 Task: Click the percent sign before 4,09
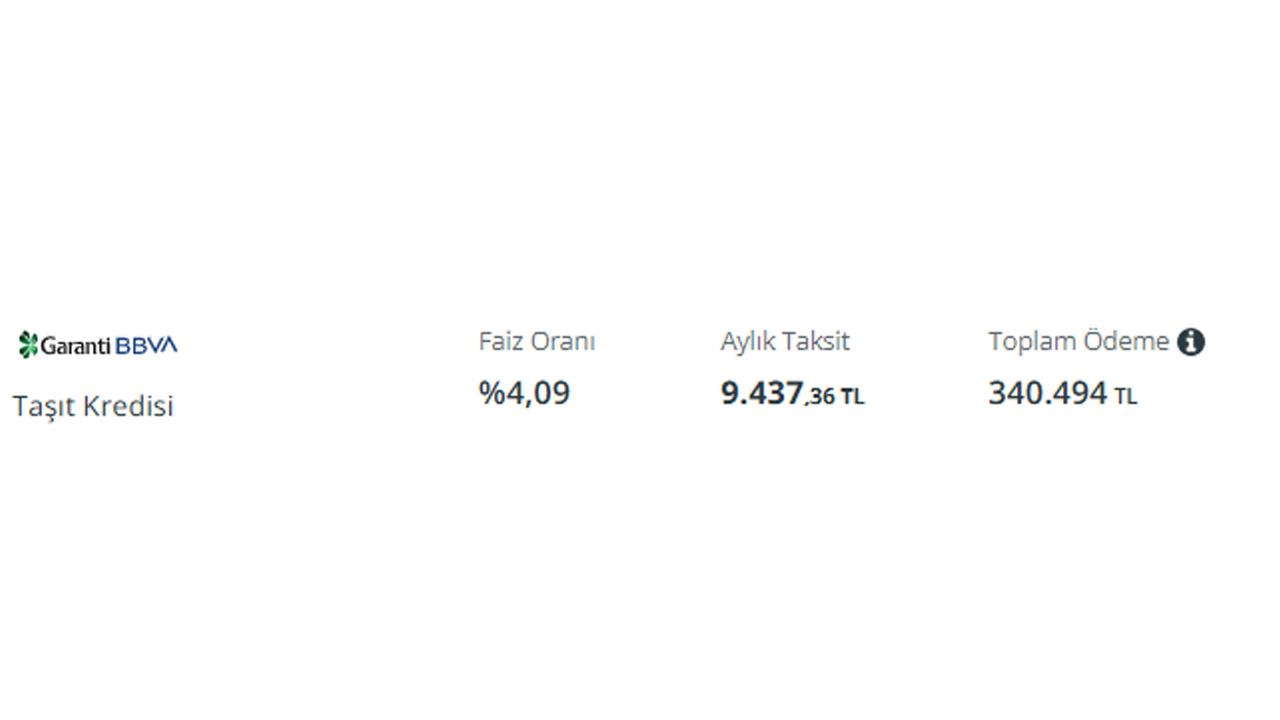point(491,393)
